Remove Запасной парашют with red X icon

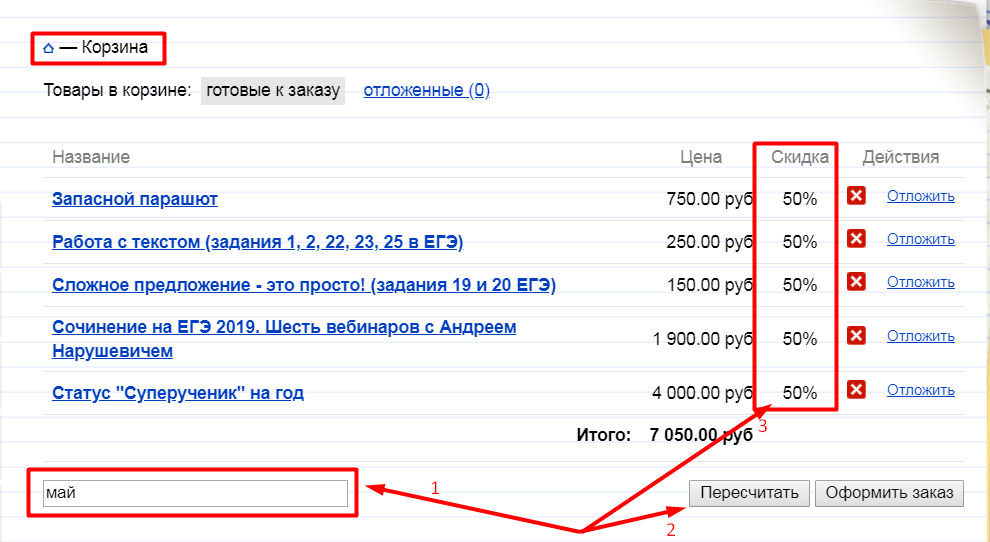856,196
